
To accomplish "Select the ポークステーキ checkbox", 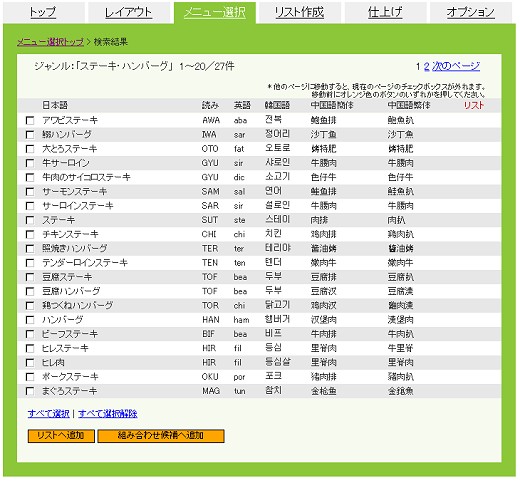I will click(x=30, y=377).
